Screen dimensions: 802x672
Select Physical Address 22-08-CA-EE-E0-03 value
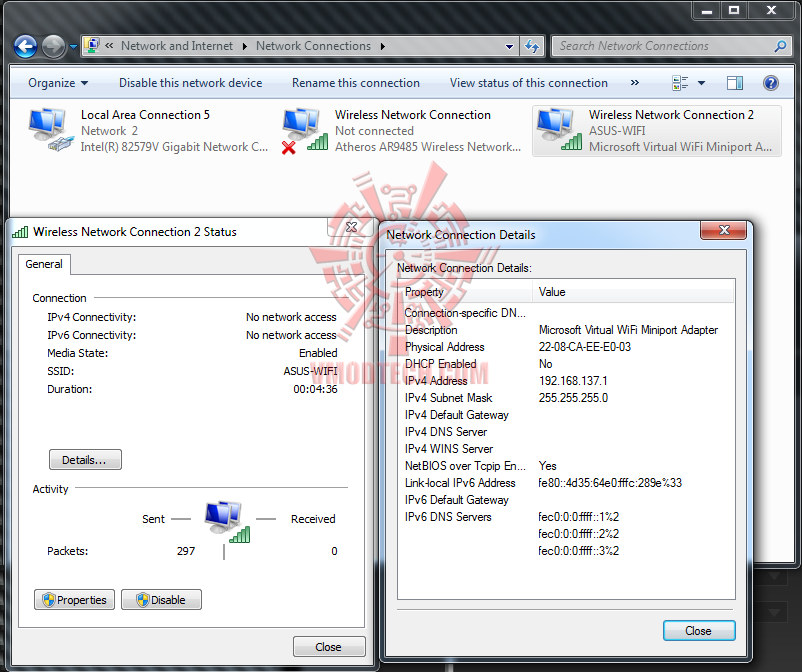pyautogui.click(x=585, y=347)
